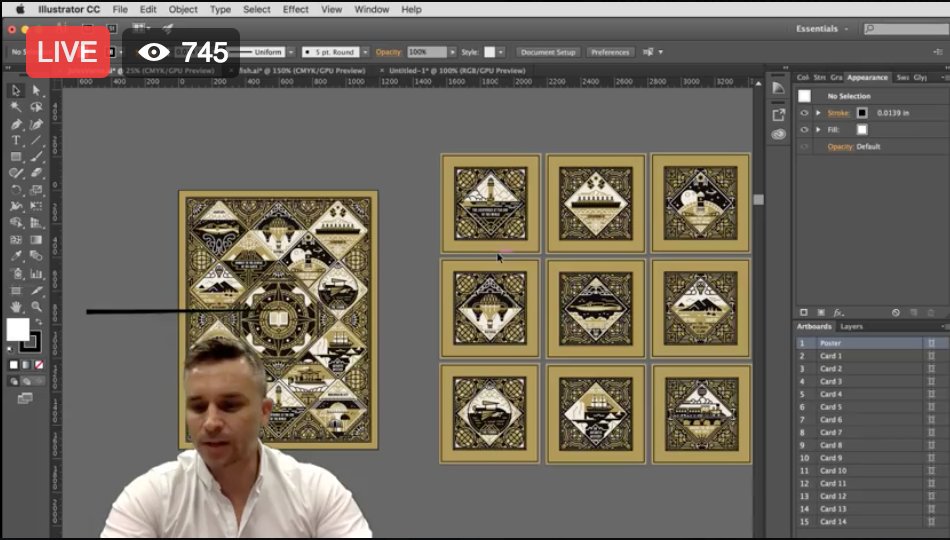
Task: Open the Opacity slider arrow in control bar
Action: (x=452, y=52)
